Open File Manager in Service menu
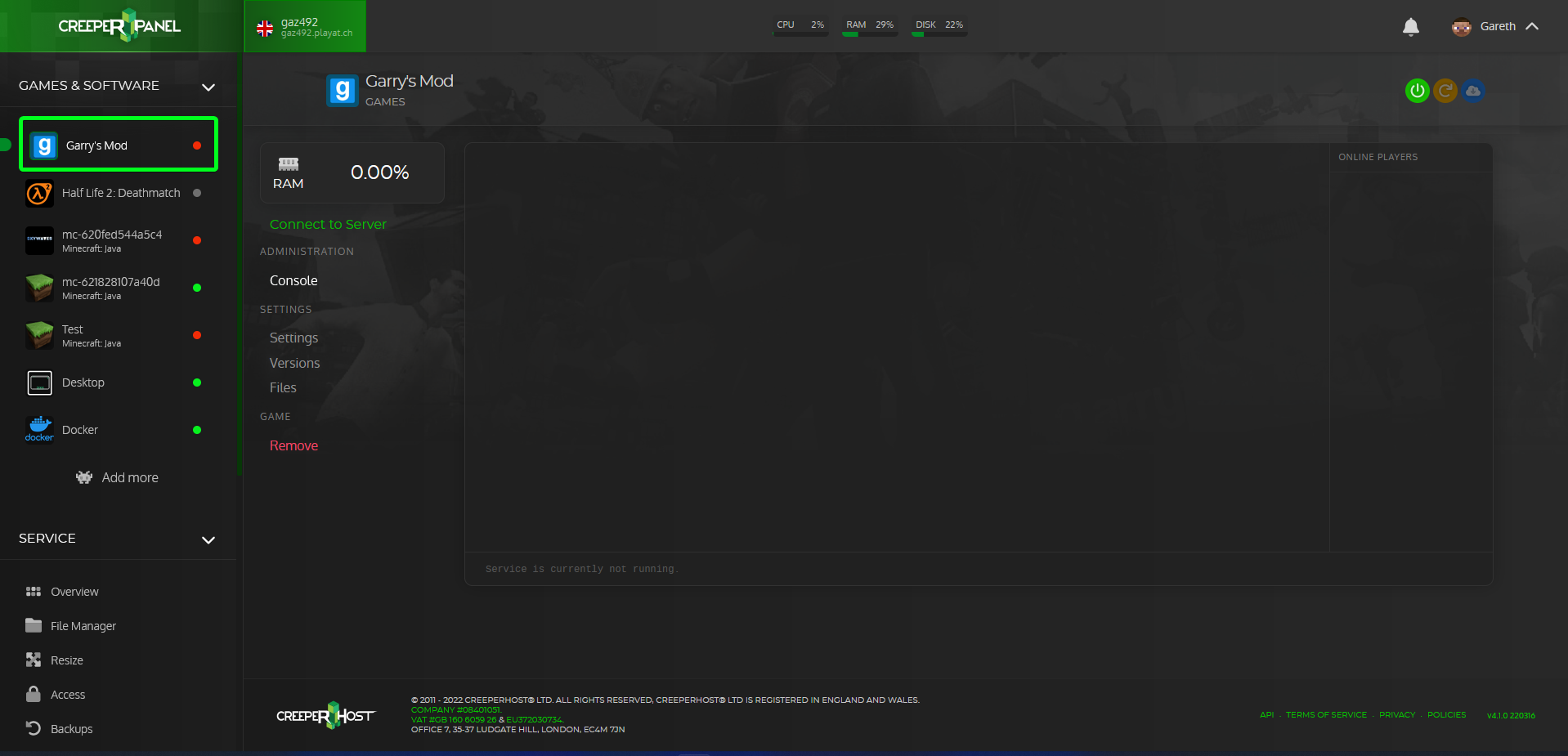This screenshot has width=1568, height=756. click(x=83, y=626)
